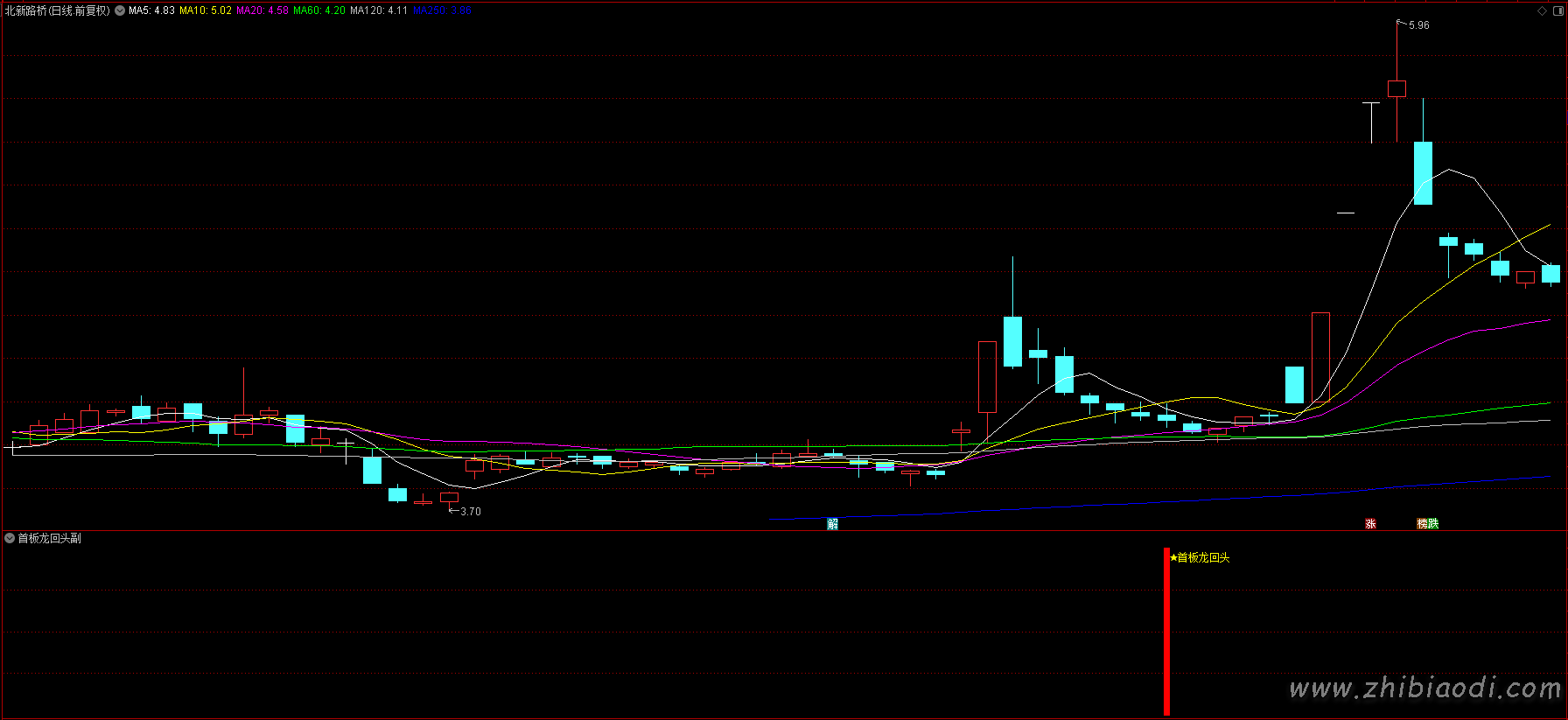This screenshot has width=1568, height=720.
Task: Select the MA5 moving average label
Action: [x=151, y=11]
